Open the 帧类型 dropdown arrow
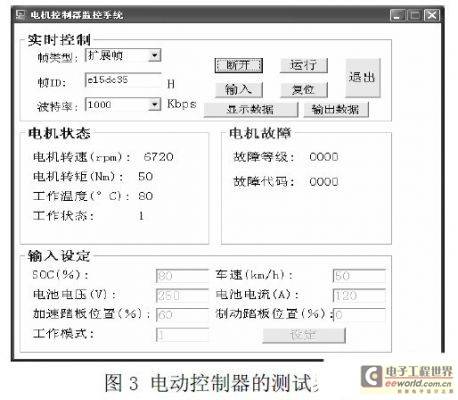458x400 pixels. (154, 55)
